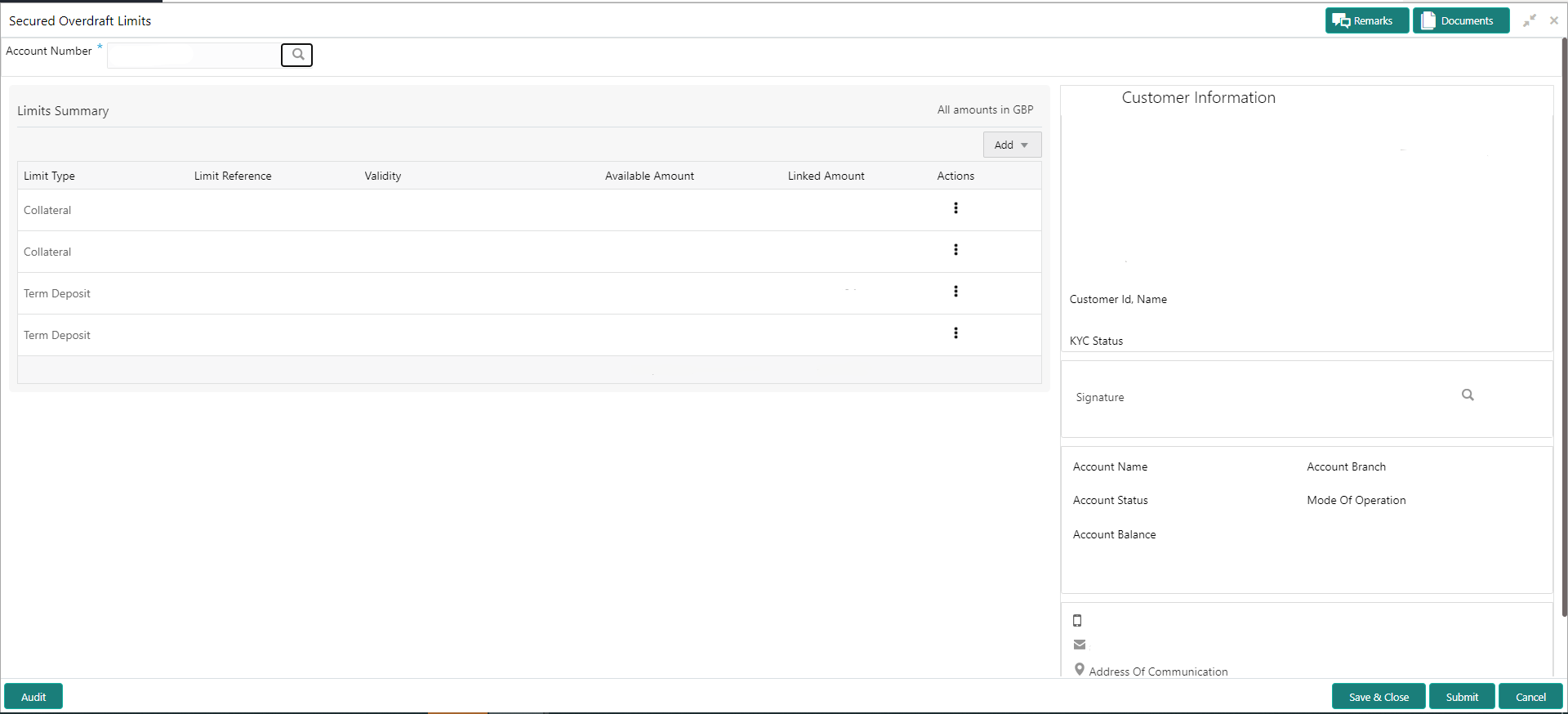Open actions menu for second Term Deposit row
1568x714 pixels.
[x=955, y=333]
